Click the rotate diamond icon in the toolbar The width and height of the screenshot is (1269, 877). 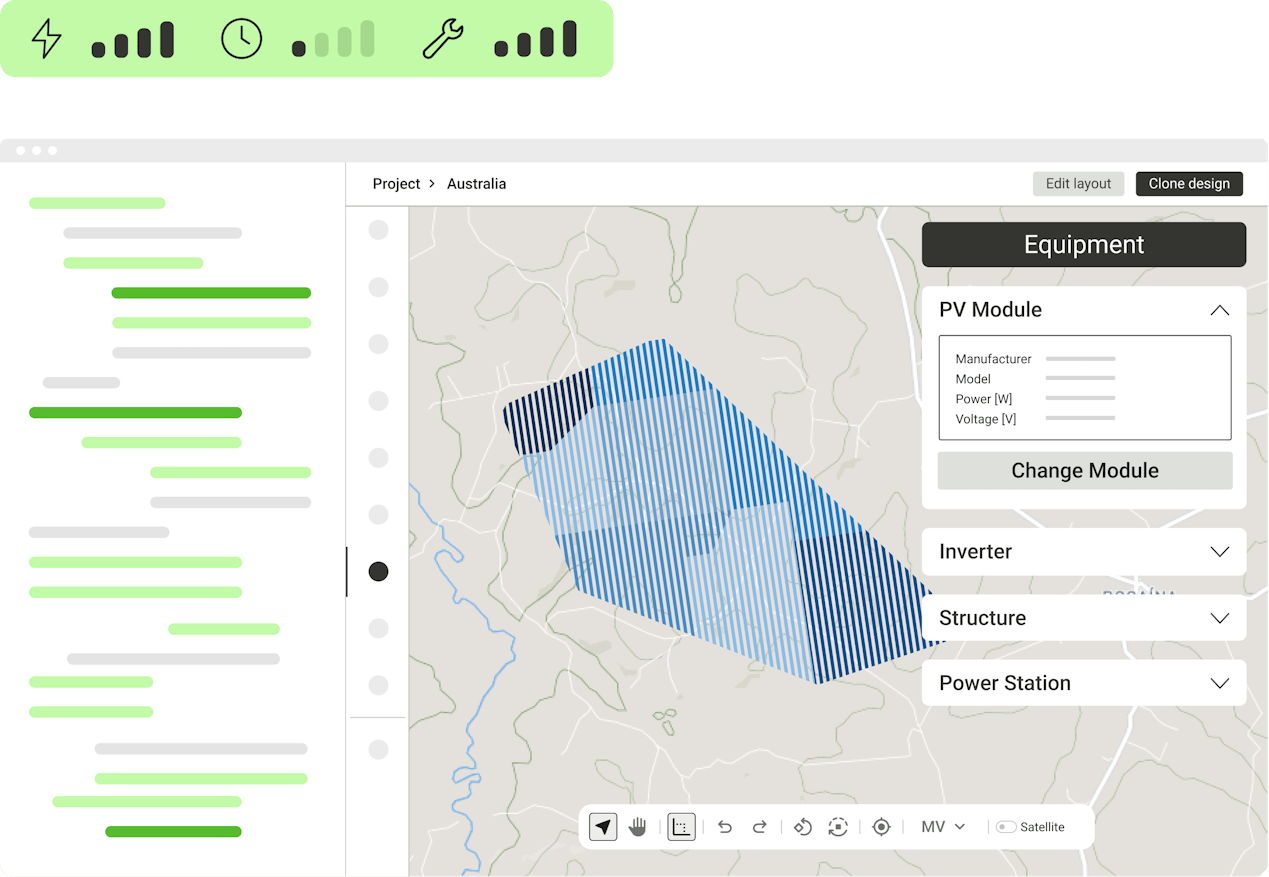(x=802, y=827)
